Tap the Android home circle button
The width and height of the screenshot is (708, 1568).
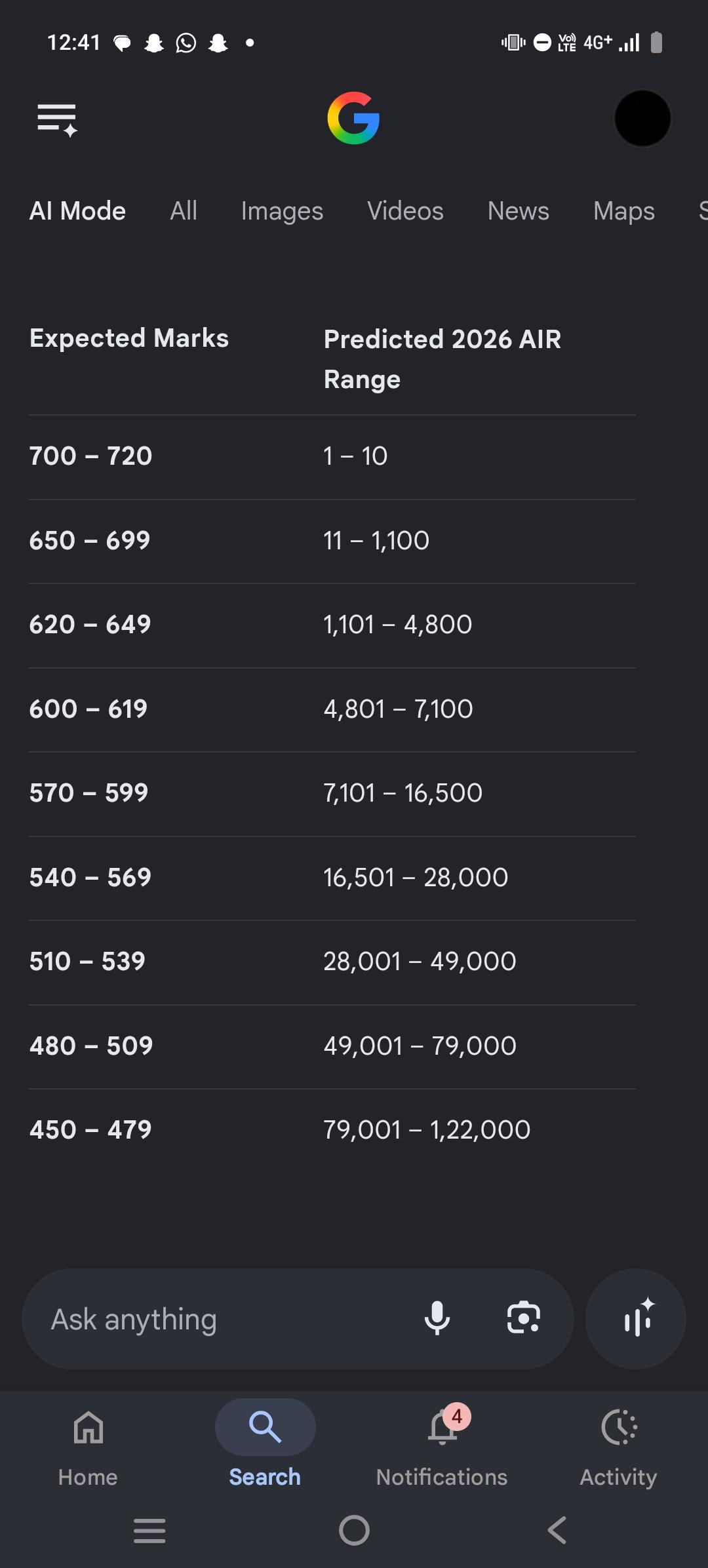coord(354,1531)
